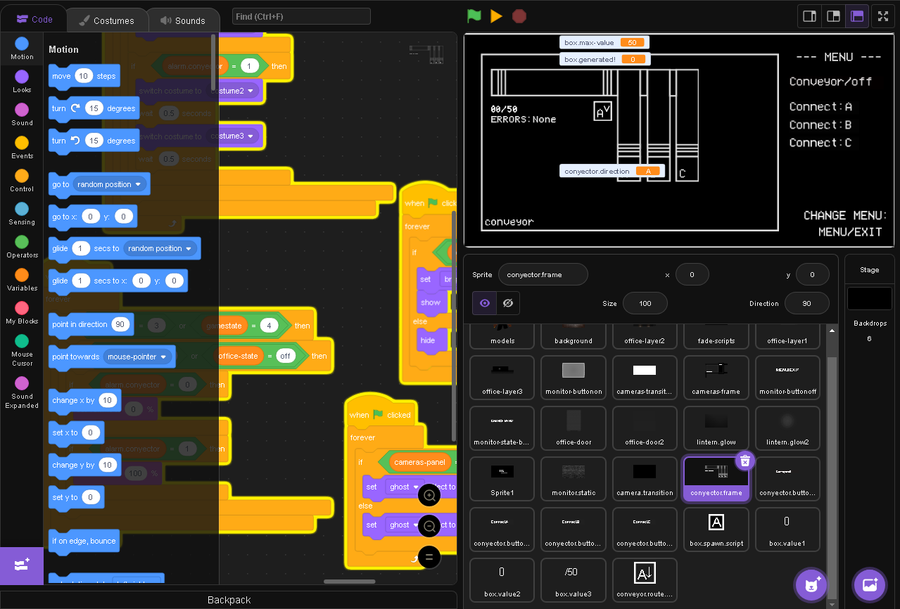Open the ghost dropdown under the else branch

coord(405,525)
